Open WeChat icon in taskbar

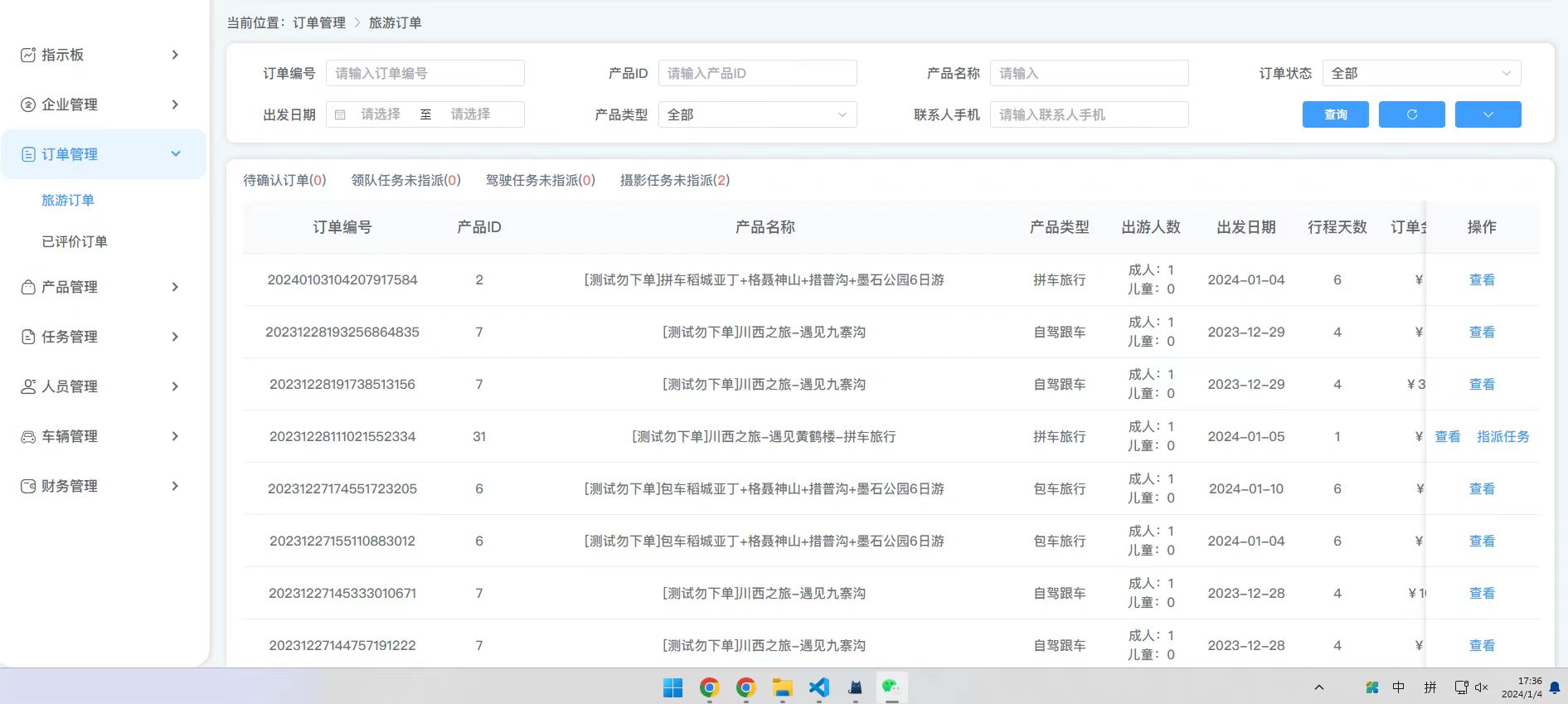click(x=891, y=687)
